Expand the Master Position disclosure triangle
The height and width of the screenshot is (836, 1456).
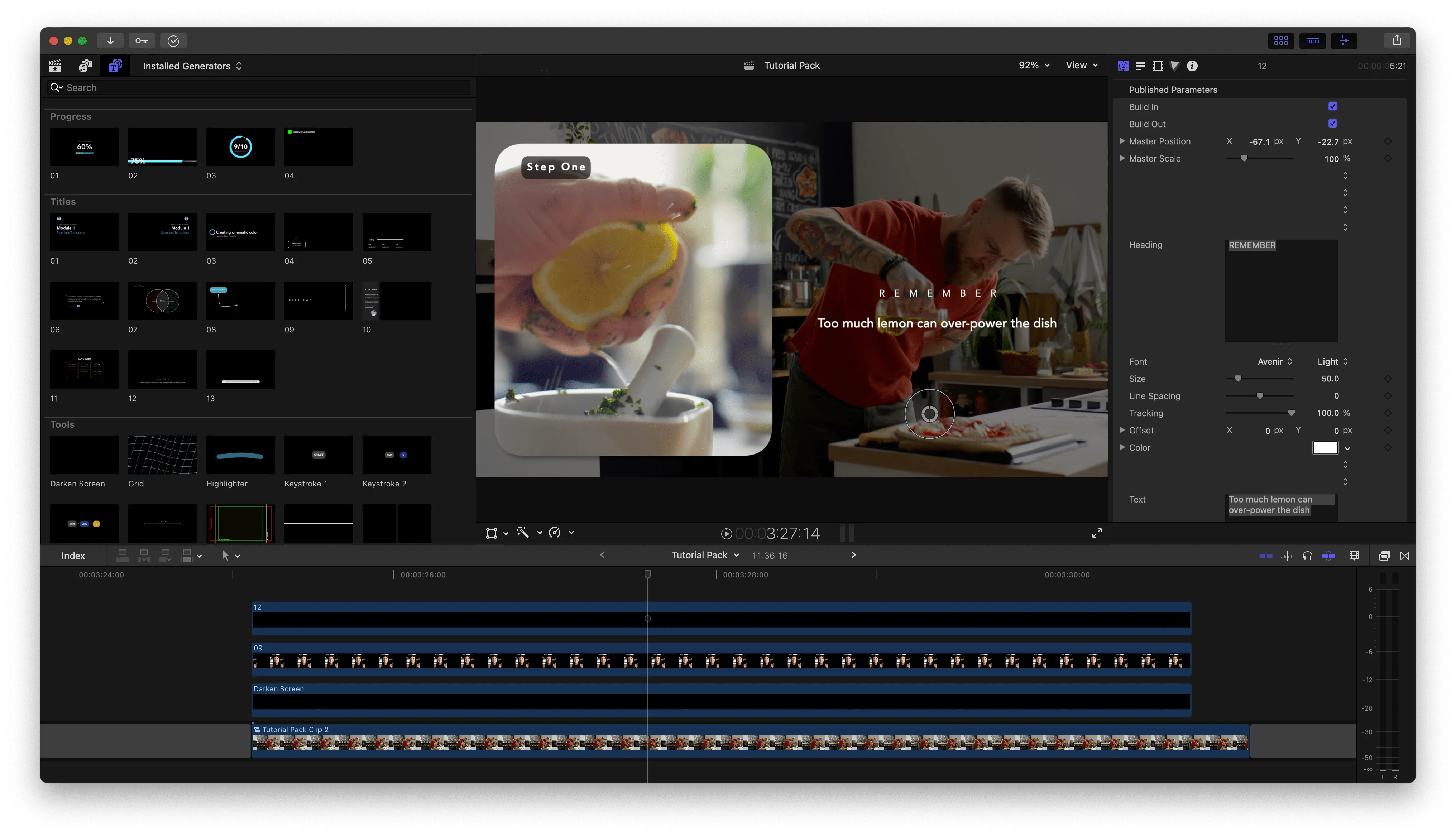pos(1122,141)
